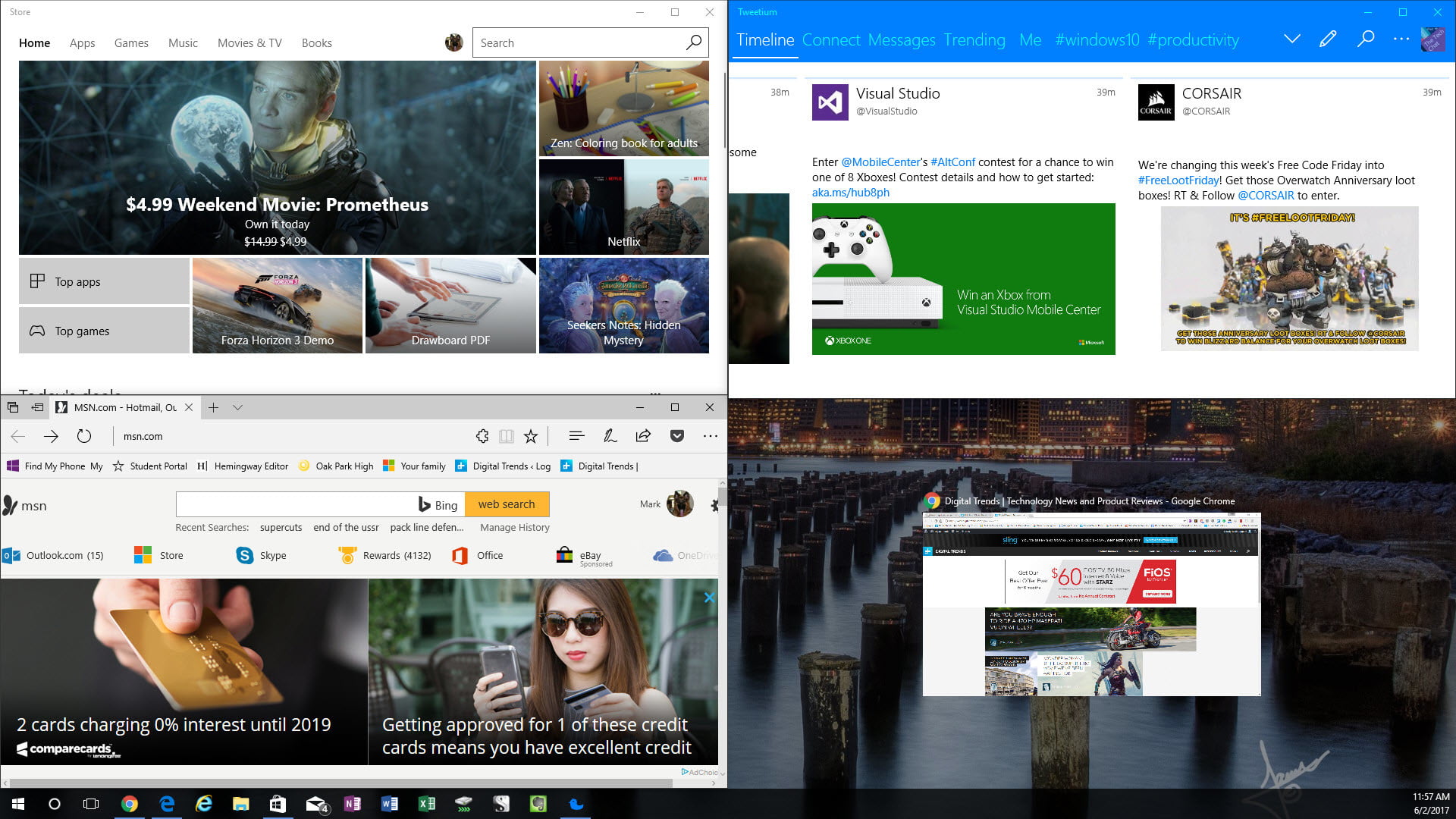Click Edge web note pen icon

tap(609, 436)
